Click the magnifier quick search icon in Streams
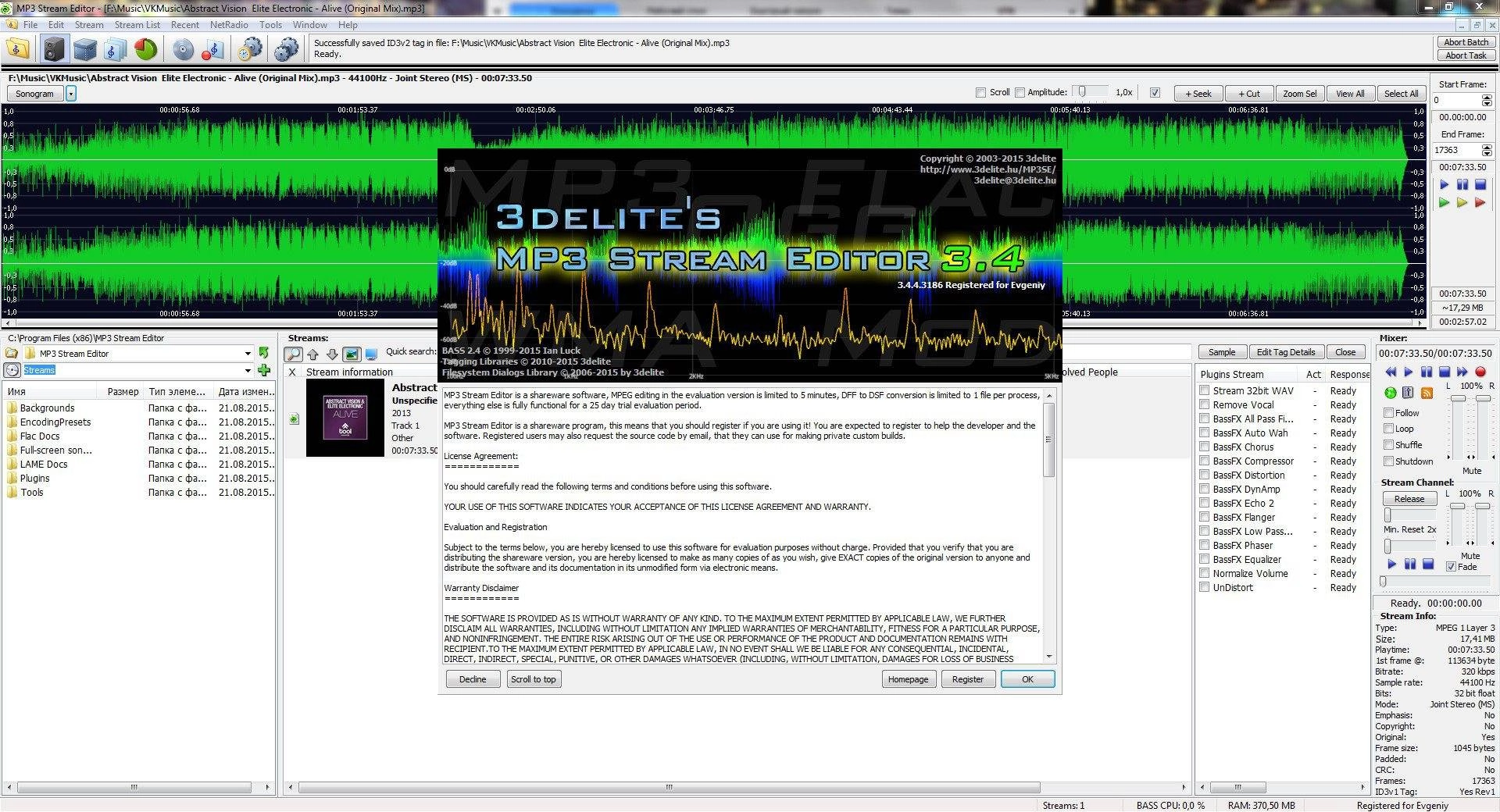The image size is (1500, 812). (294, 354)
